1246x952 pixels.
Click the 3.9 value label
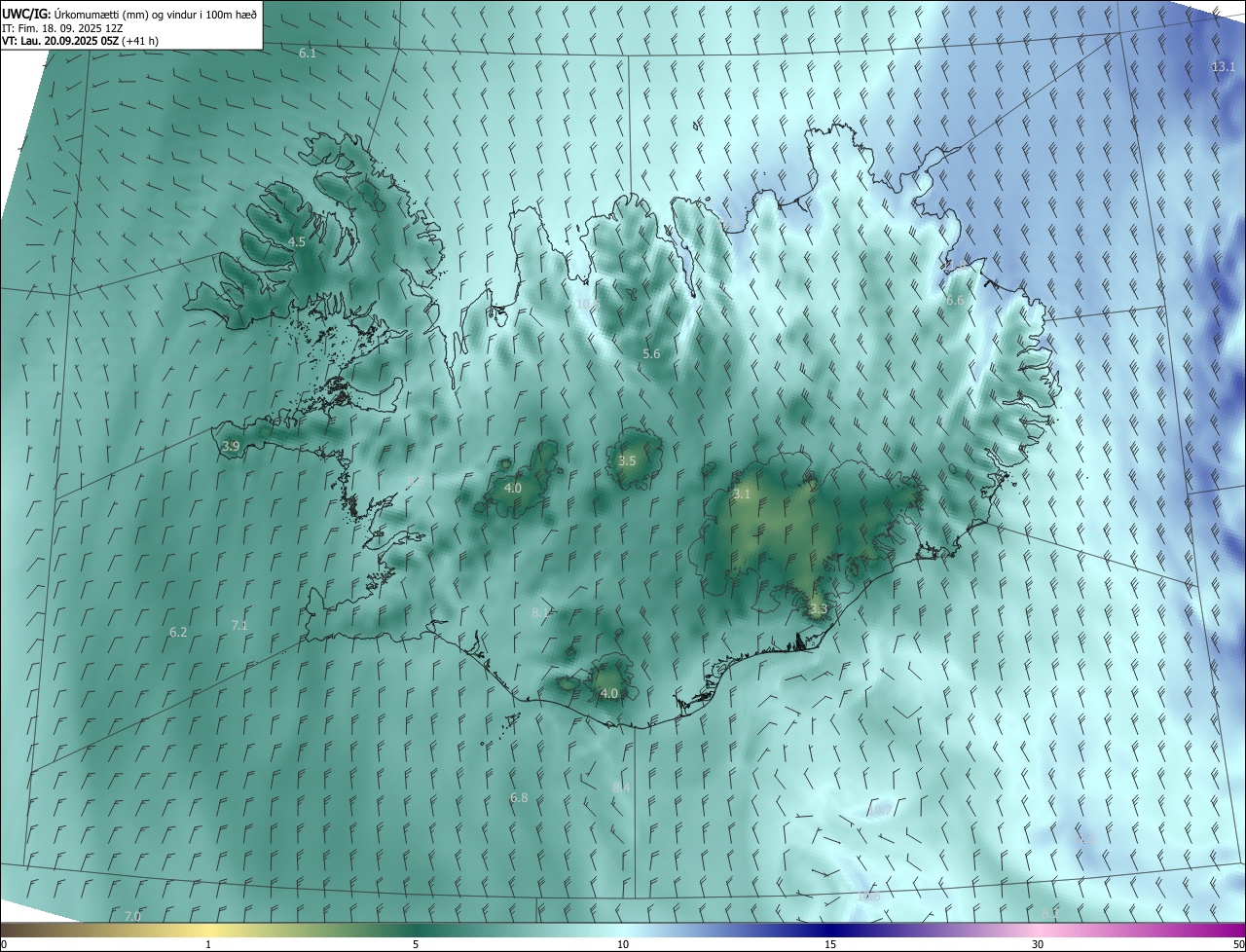coord(231,446)
